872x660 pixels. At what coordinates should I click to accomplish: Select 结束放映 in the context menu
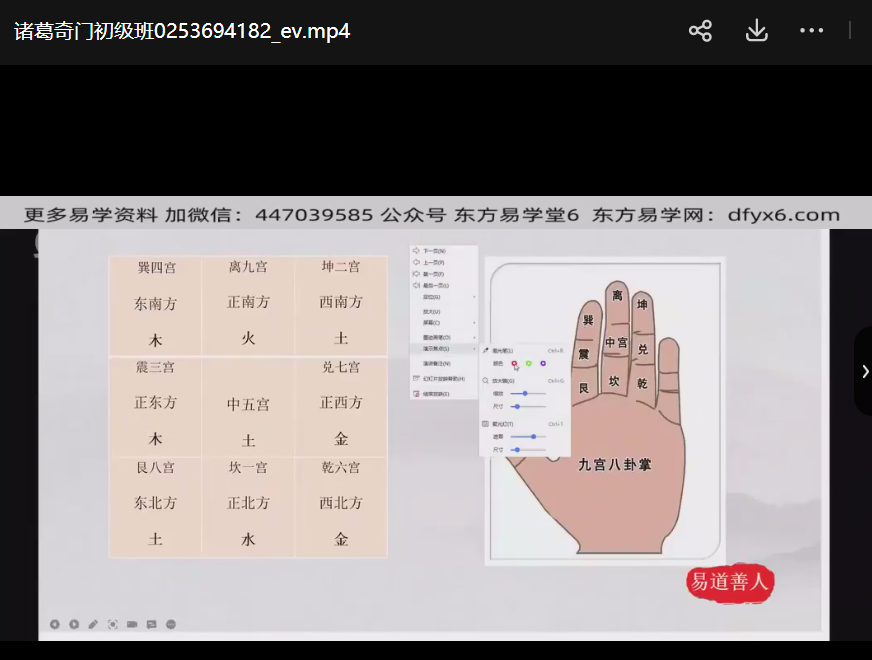pyautogui.click(x=435, y=394)
